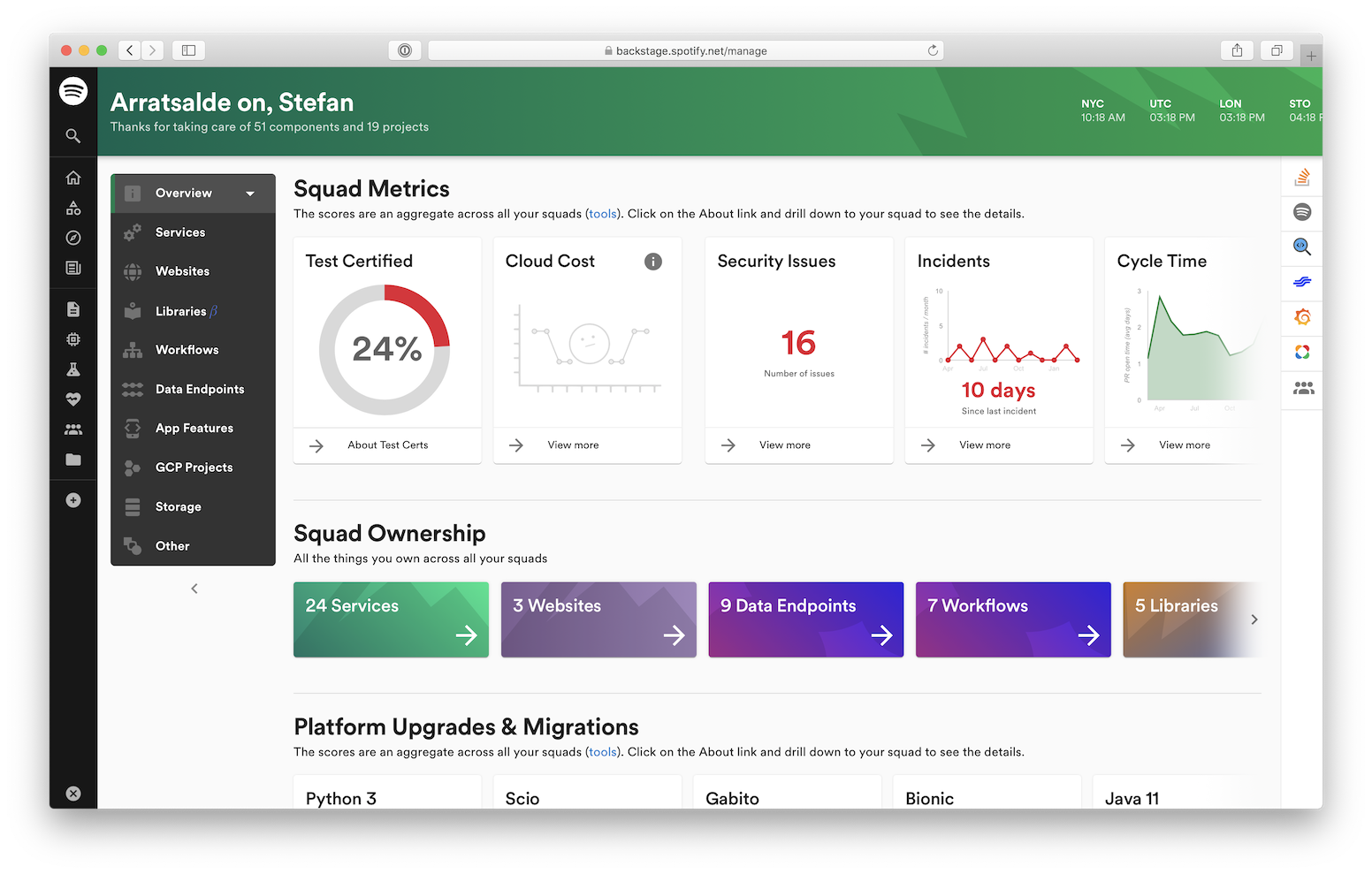Open the tools link under Squad Metrics

click(x=602, y=213)
